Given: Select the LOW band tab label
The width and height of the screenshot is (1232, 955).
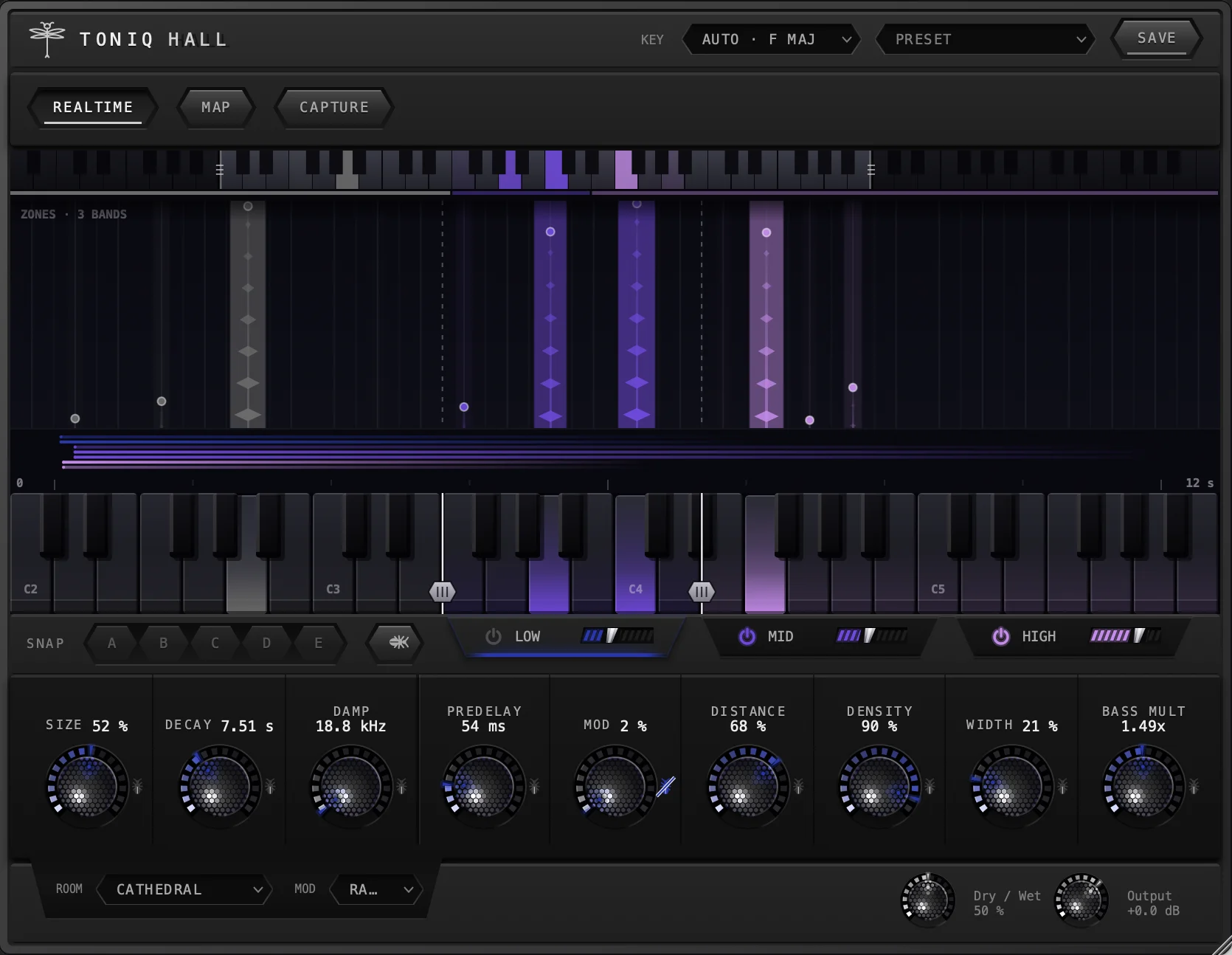Looking at the screenshot, I should (527, 636).
